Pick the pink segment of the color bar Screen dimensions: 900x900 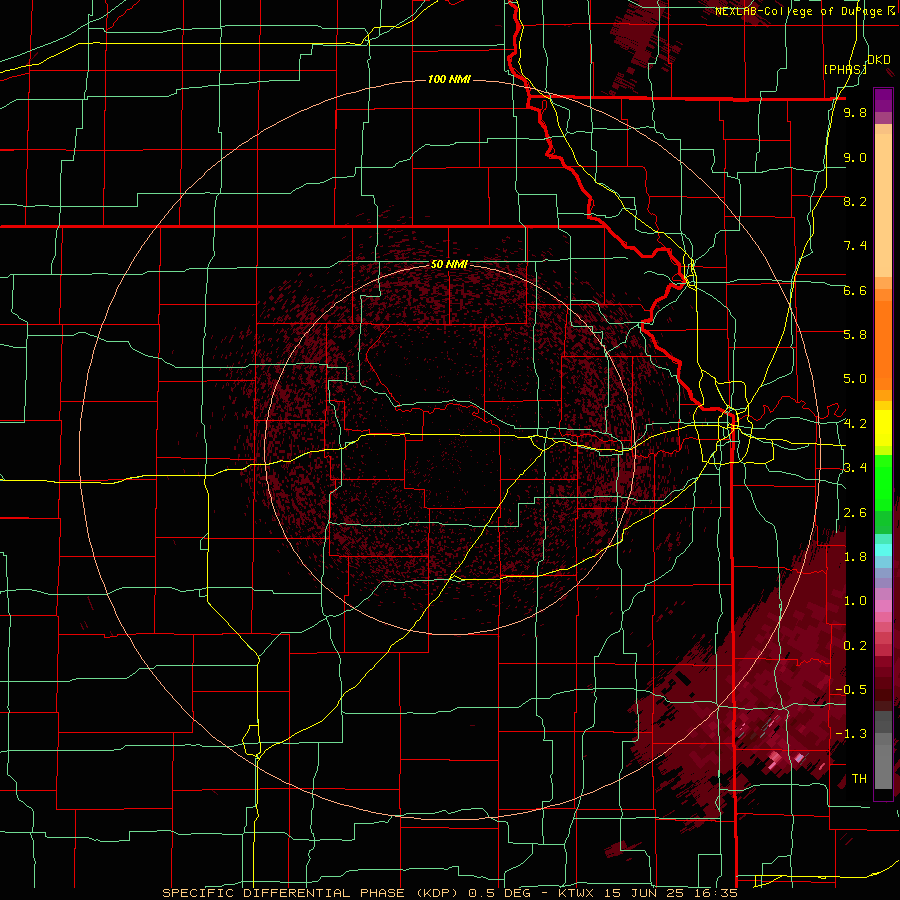point(883,607)
